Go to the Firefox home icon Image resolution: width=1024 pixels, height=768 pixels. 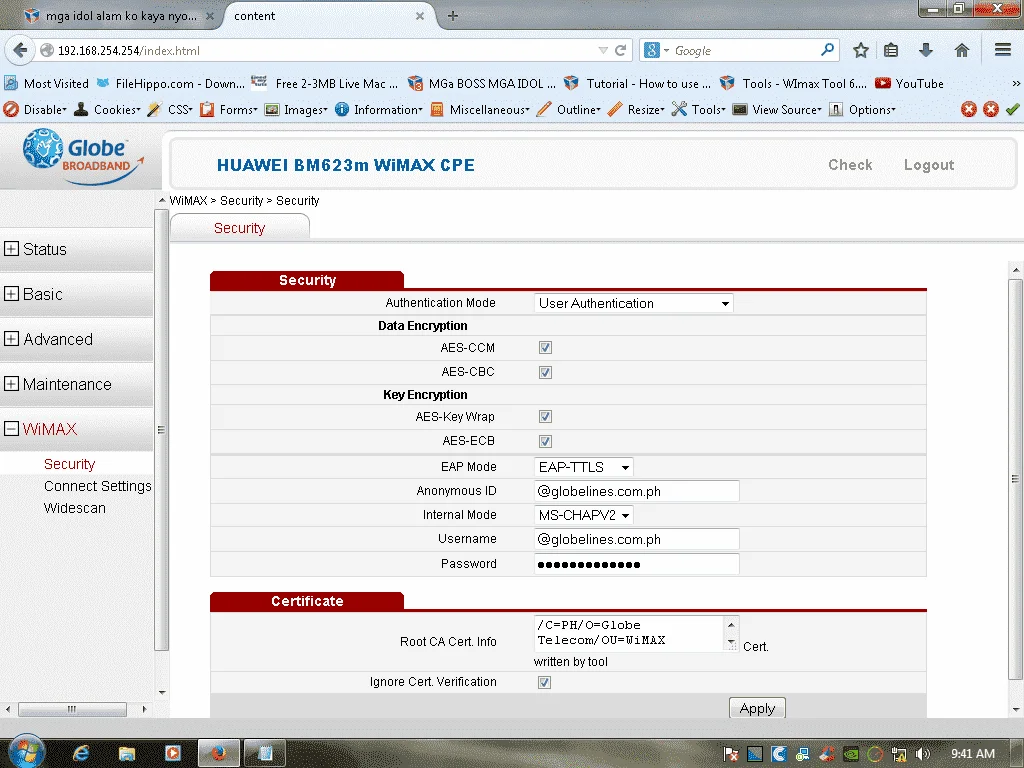[x=961, y=50]
